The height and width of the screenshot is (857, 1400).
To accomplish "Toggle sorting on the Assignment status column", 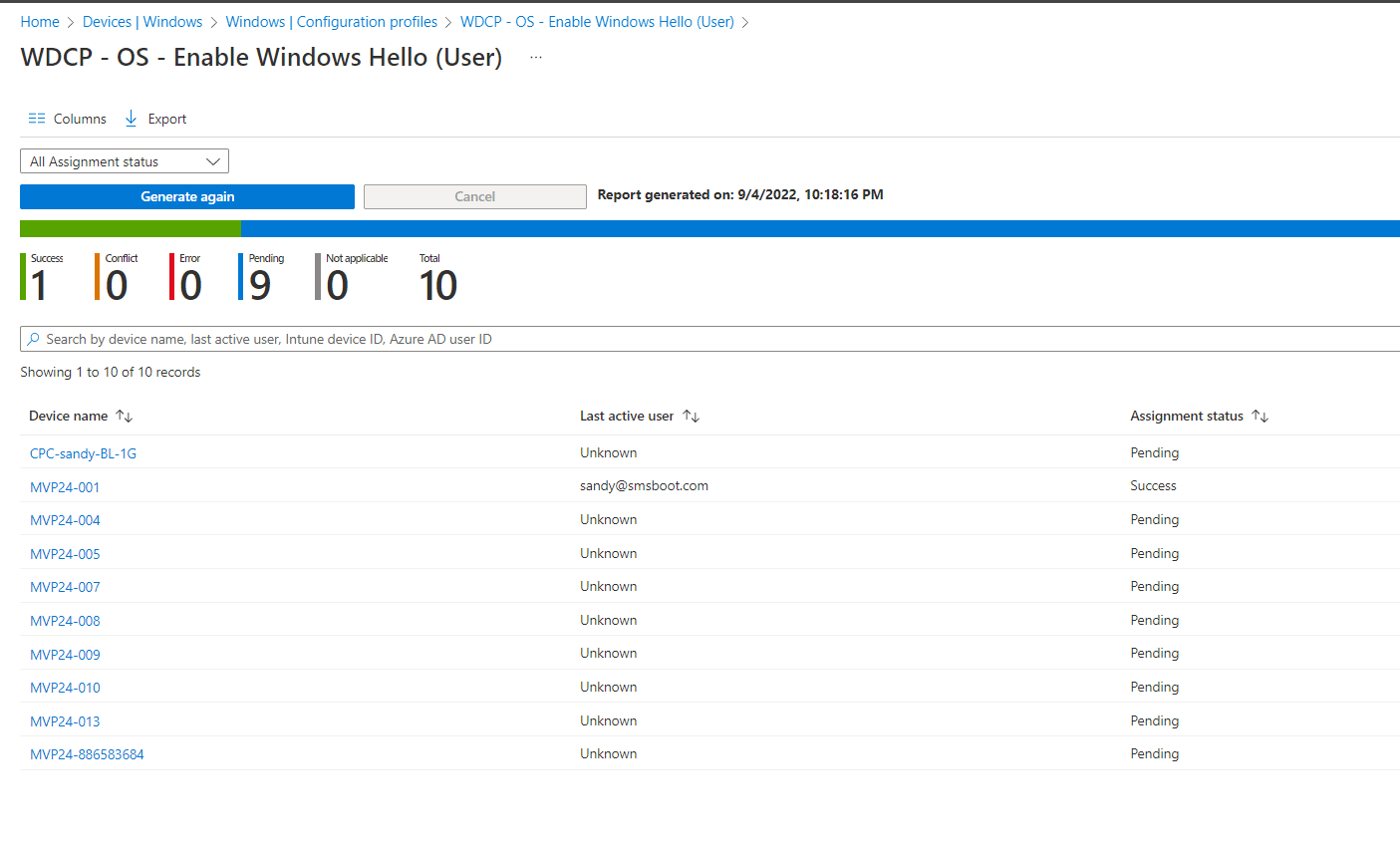I will pyautogui.click(x=1260, y=416).
